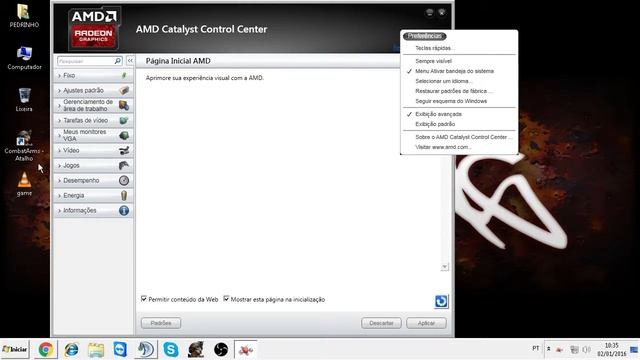Image resolution: width=640 pixels, height=360 pixels.
Task: Show hidden system tray icons arrow
Action: pos(549,349)
